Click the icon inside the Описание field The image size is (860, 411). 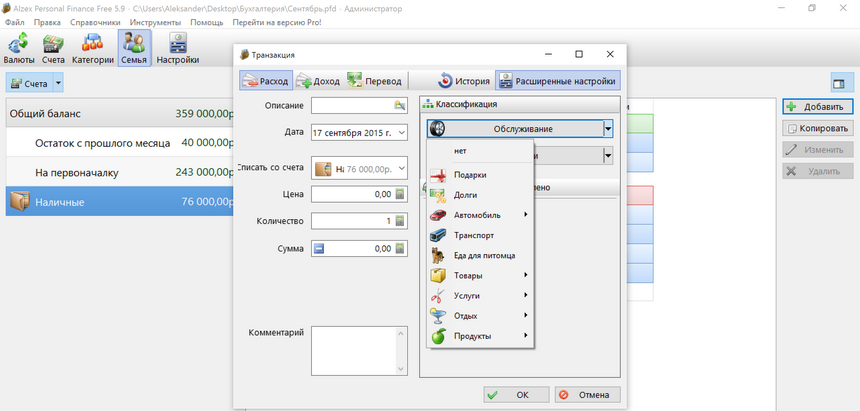coord(399,105)
